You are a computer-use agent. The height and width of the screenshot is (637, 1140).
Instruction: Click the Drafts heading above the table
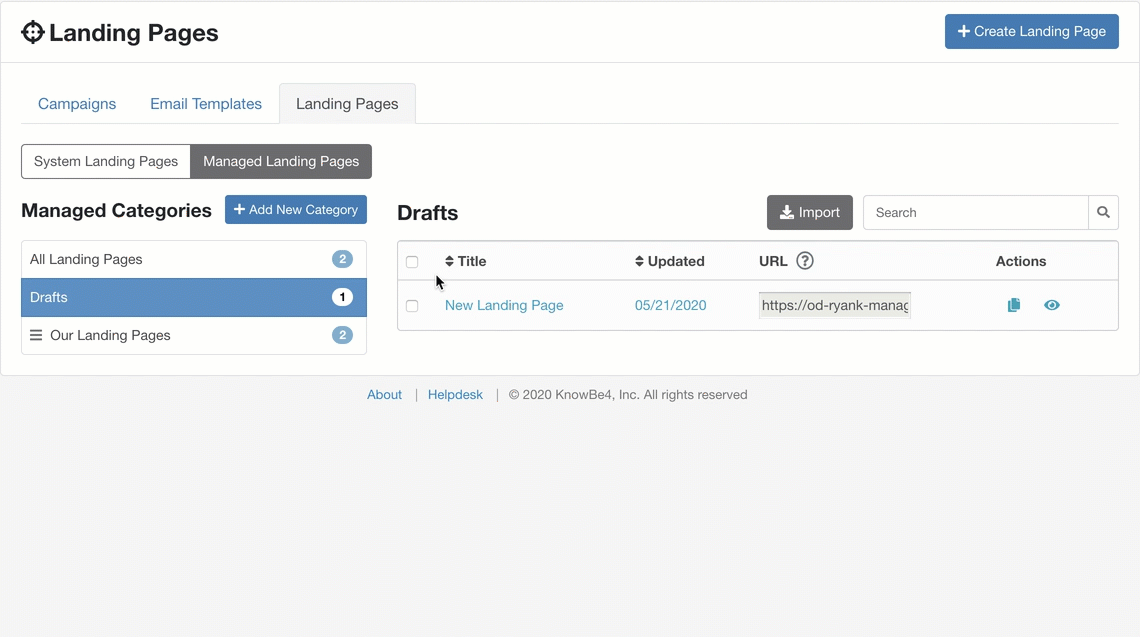click(428, 213)
